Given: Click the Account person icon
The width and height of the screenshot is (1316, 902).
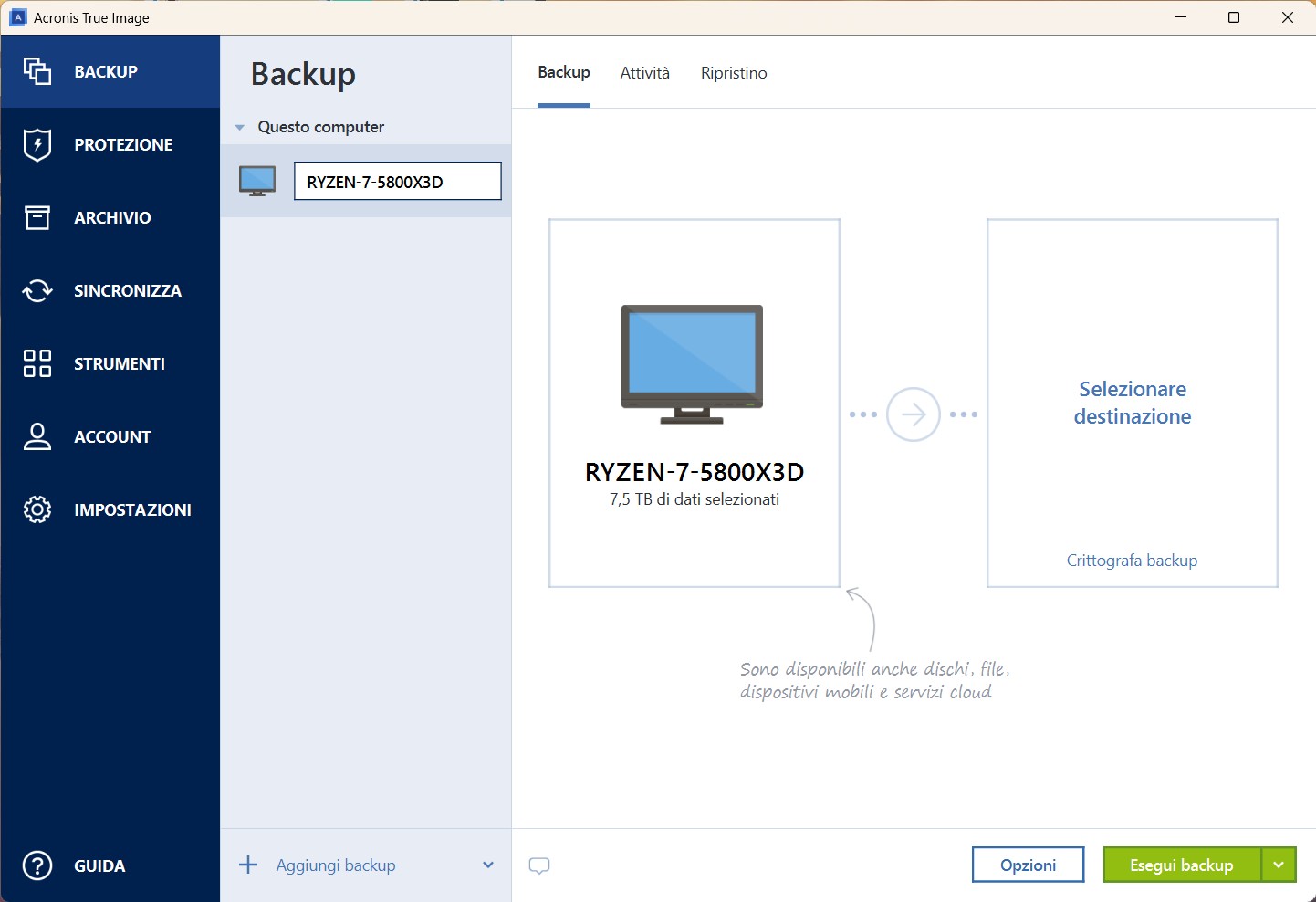Looking at the screenshot, I should [37, 436].
